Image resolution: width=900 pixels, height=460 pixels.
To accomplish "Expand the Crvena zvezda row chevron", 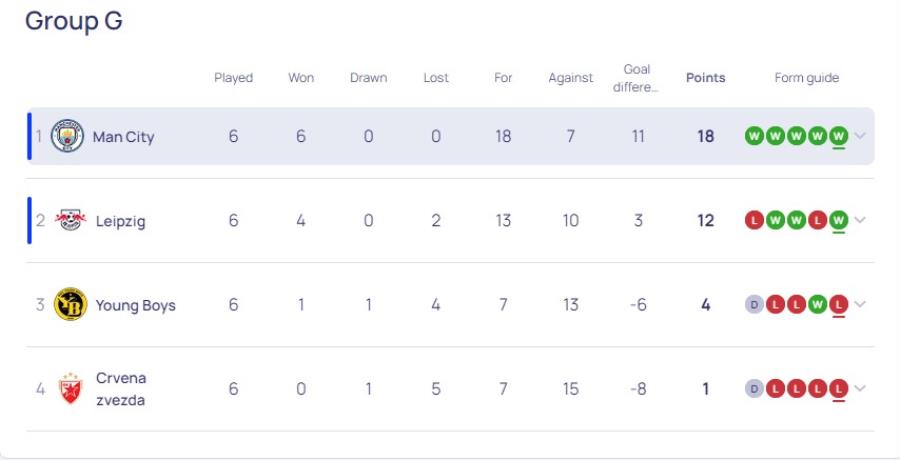I will 860,388.
